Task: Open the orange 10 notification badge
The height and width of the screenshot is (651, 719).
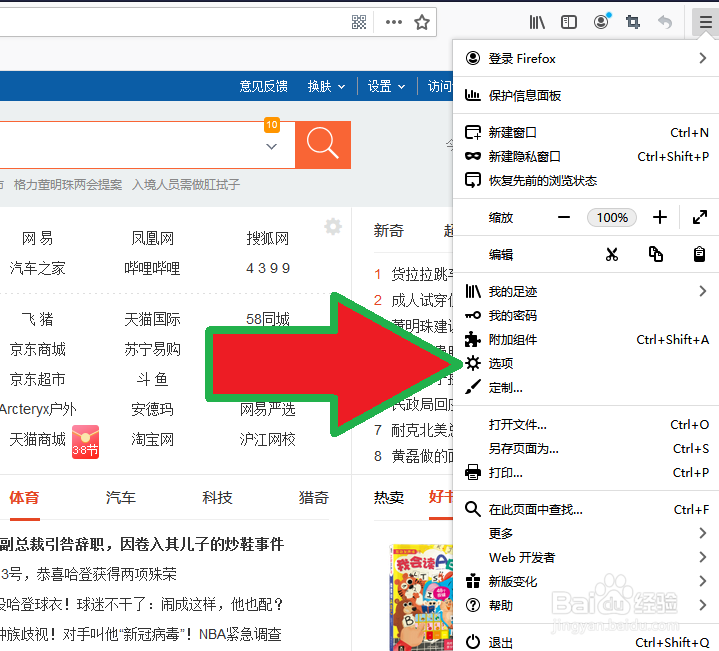Action: click(272, 125)
